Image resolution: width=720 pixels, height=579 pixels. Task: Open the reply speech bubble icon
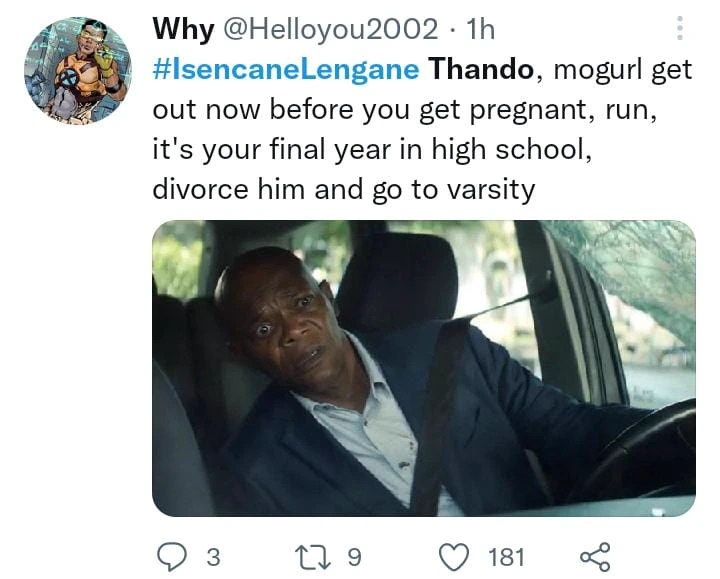[172, 557]
